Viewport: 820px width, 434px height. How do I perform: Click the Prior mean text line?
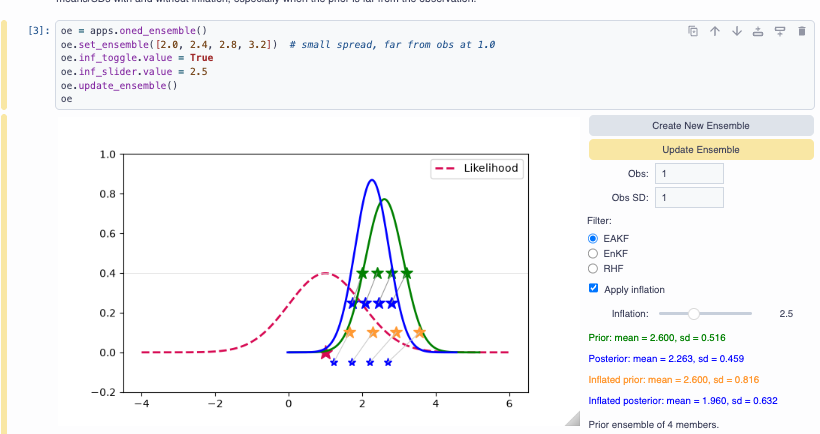tap(657, 338)
